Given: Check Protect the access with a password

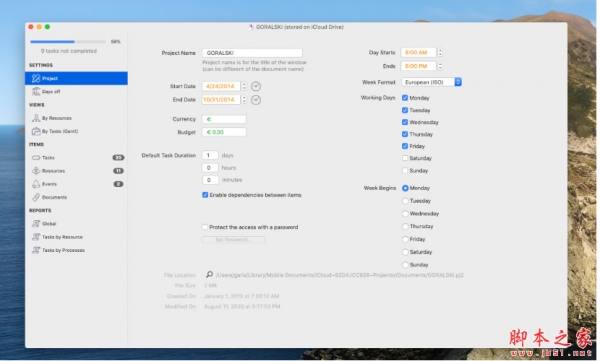Looking at the screenshot, I should click(x=205, y=227).
